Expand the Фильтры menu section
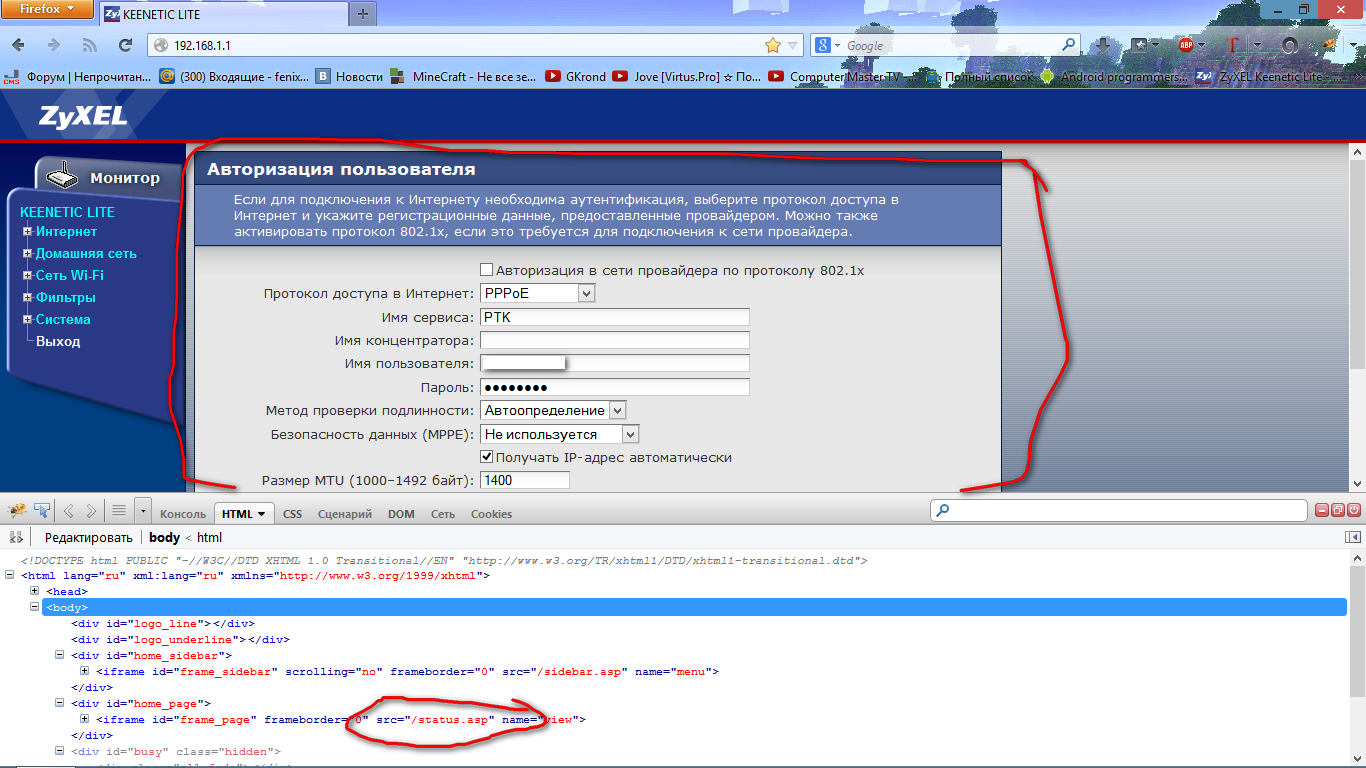Image resolution: width=1366 pixels, height=768 pixels. point(28,298)
